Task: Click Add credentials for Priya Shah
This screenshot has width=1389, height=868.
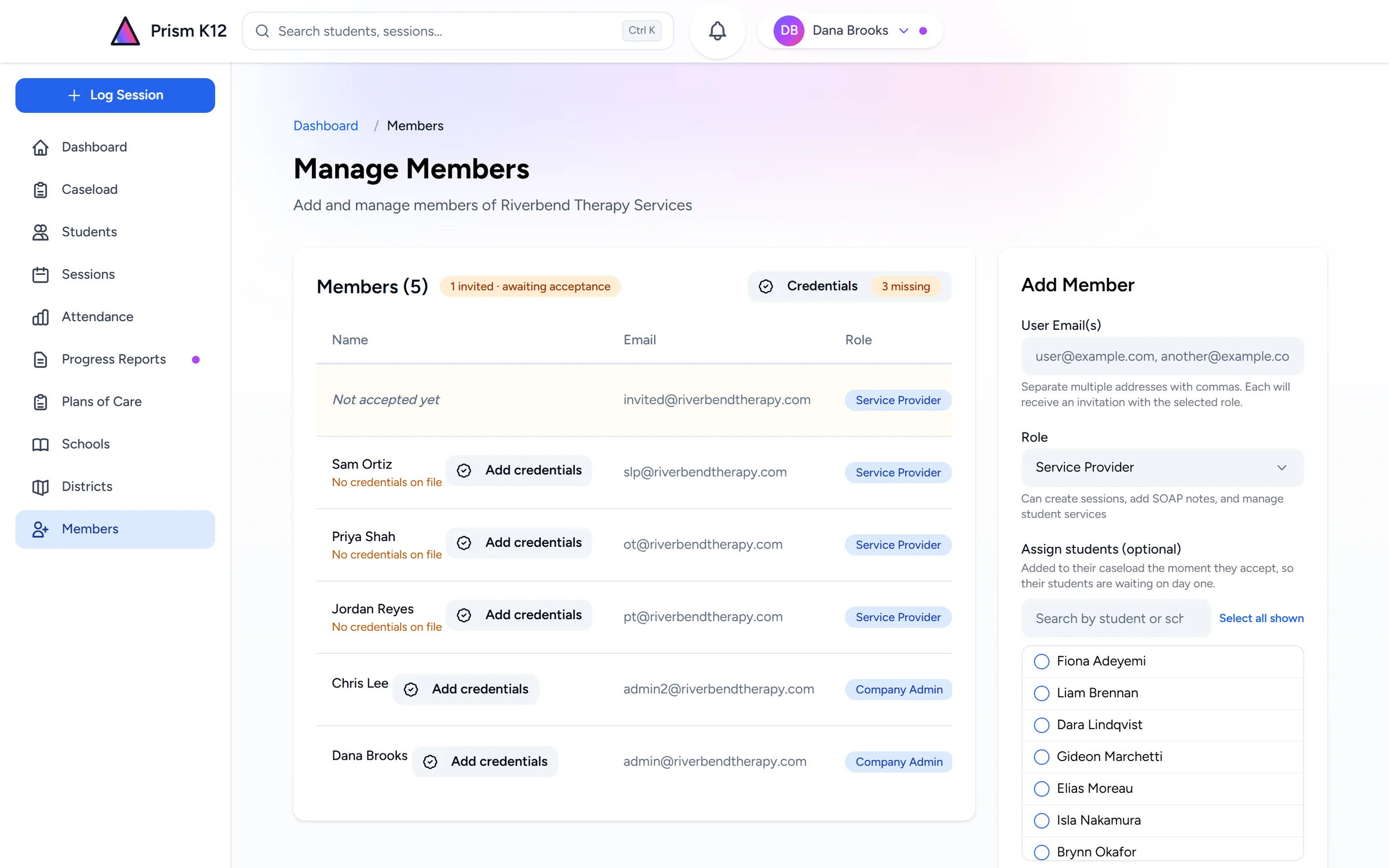Action: tap(519, 543)
